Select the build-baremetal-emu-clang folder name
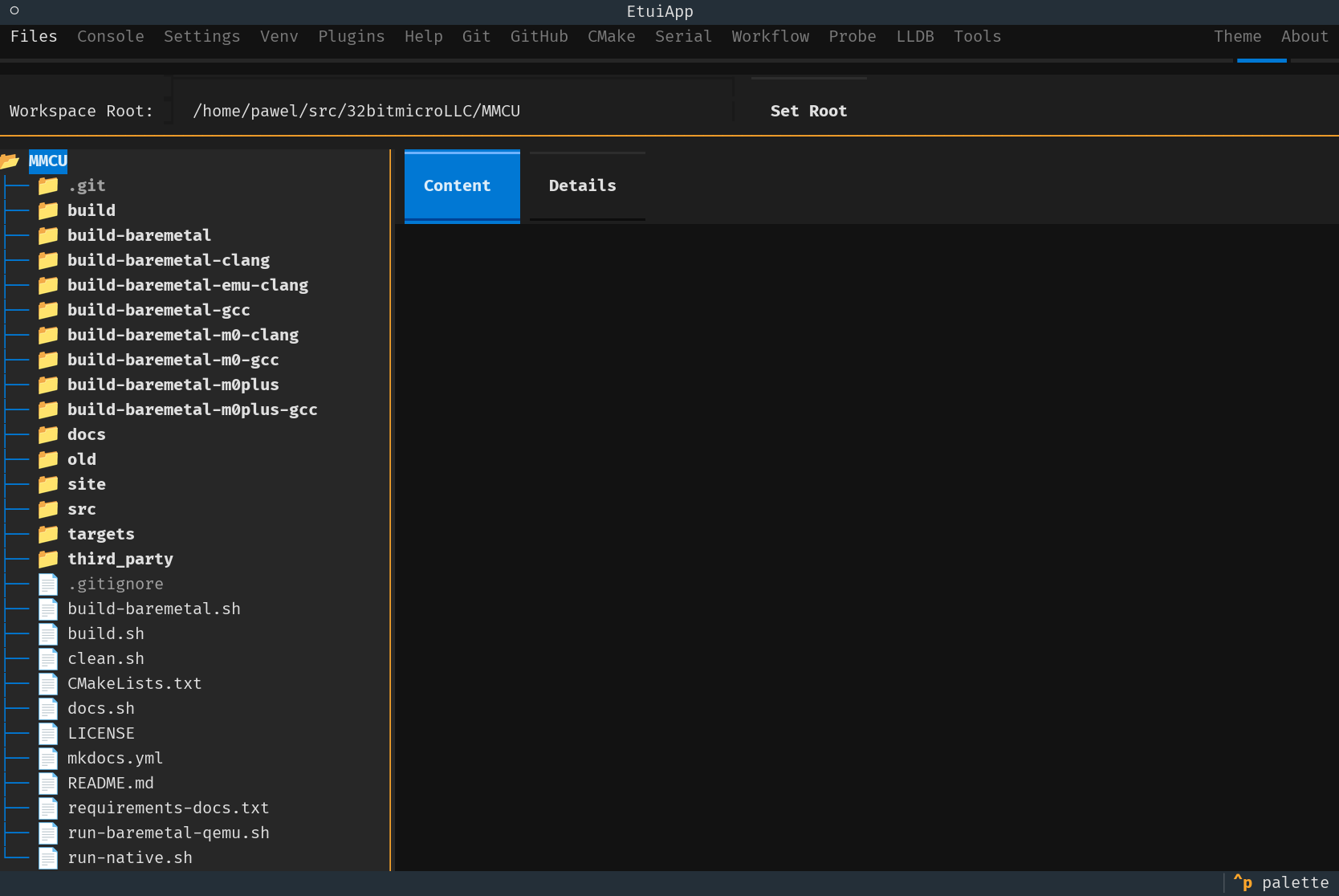This screenshot has width=1339, height=896. click(188, 285)
